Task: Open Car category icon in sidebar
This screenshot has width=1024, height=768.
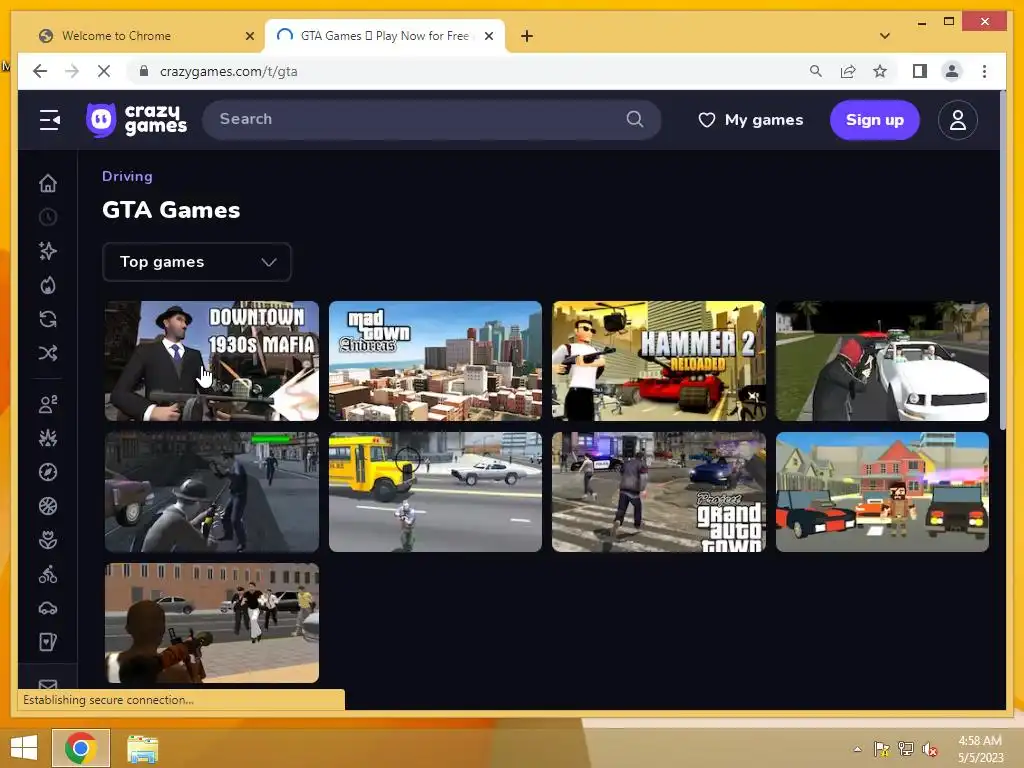Action: pyautogui.click(x=48, y=609)
